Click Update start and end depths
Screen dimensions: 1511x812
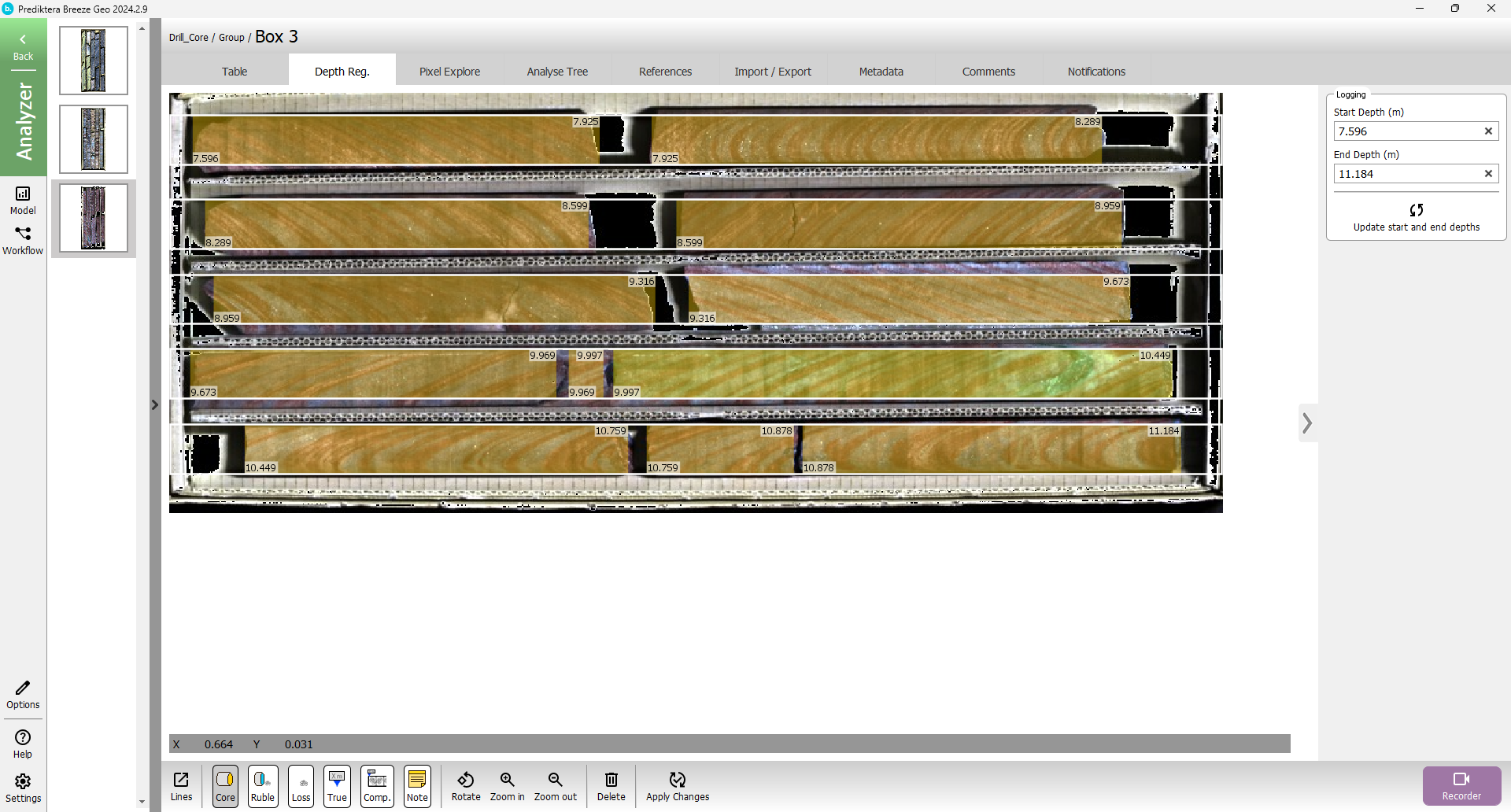coord(1416,217)
